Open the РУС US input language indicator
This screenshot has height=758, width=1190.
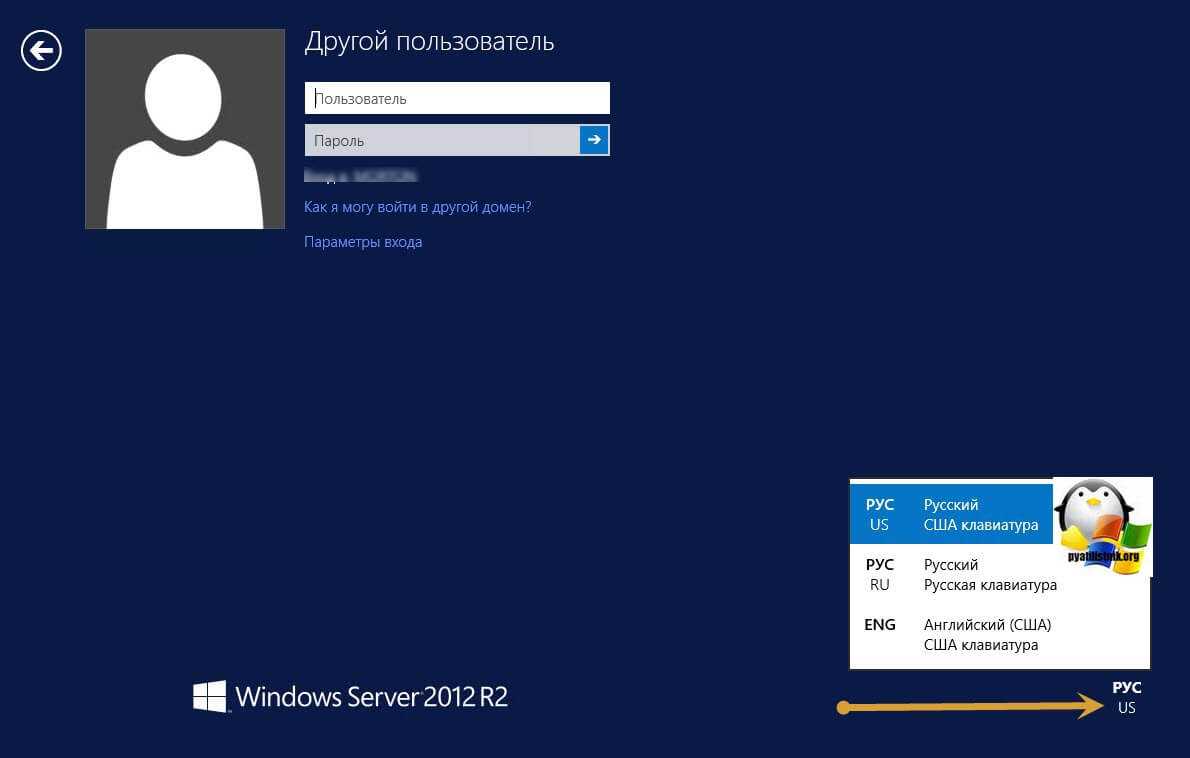pyautogui.click(x=1126, y=698)
